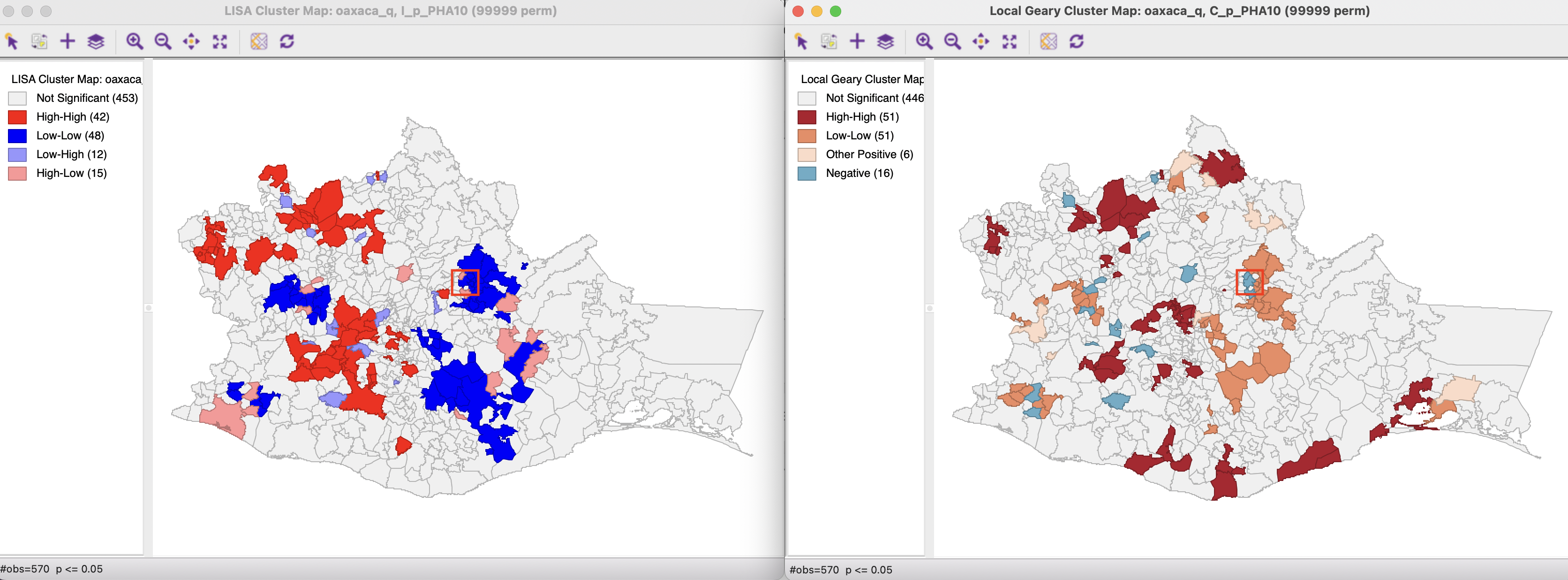Click legend splitter handle in Local Geary window
This screenshot has width=1568, height=580.
[929, 308]
